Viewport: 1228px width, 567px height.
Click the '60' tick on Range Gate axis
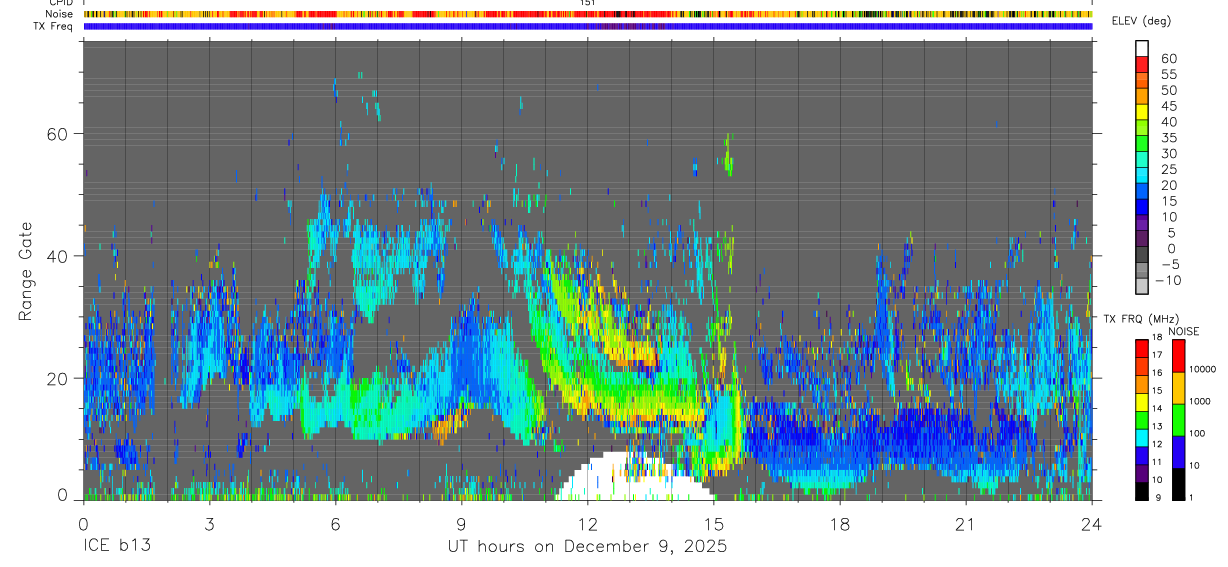[56, 134]
